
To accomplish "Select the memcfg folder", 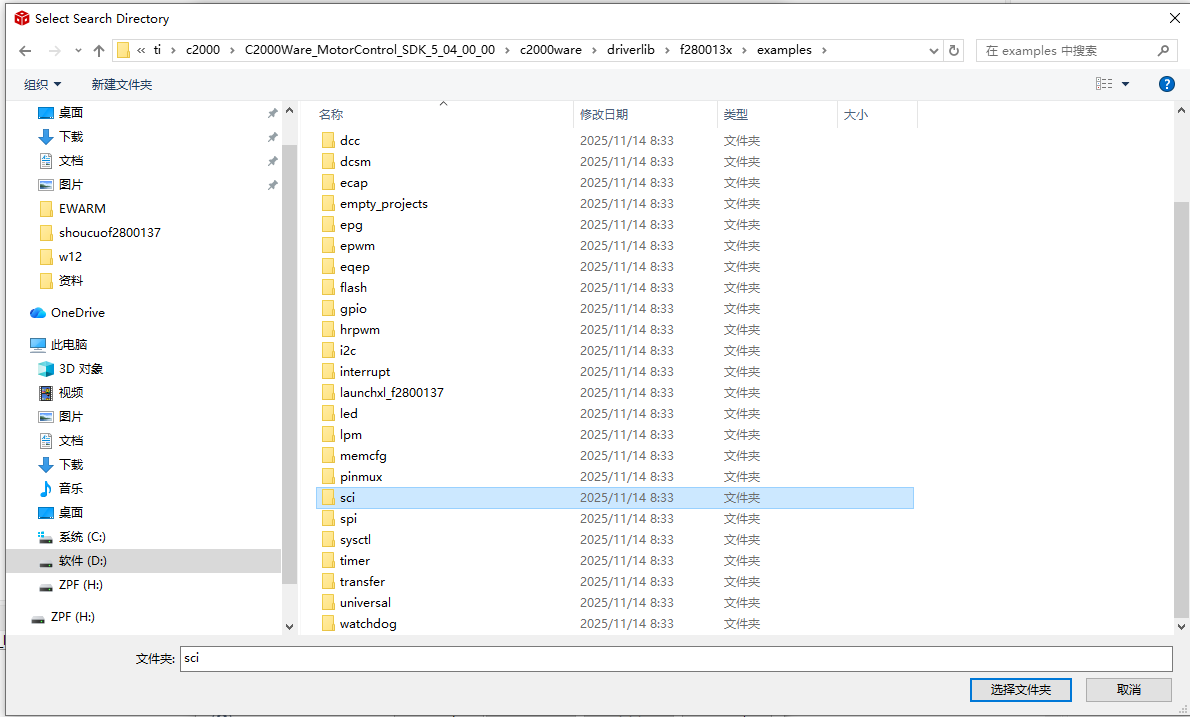I will (x=363, y=456).
